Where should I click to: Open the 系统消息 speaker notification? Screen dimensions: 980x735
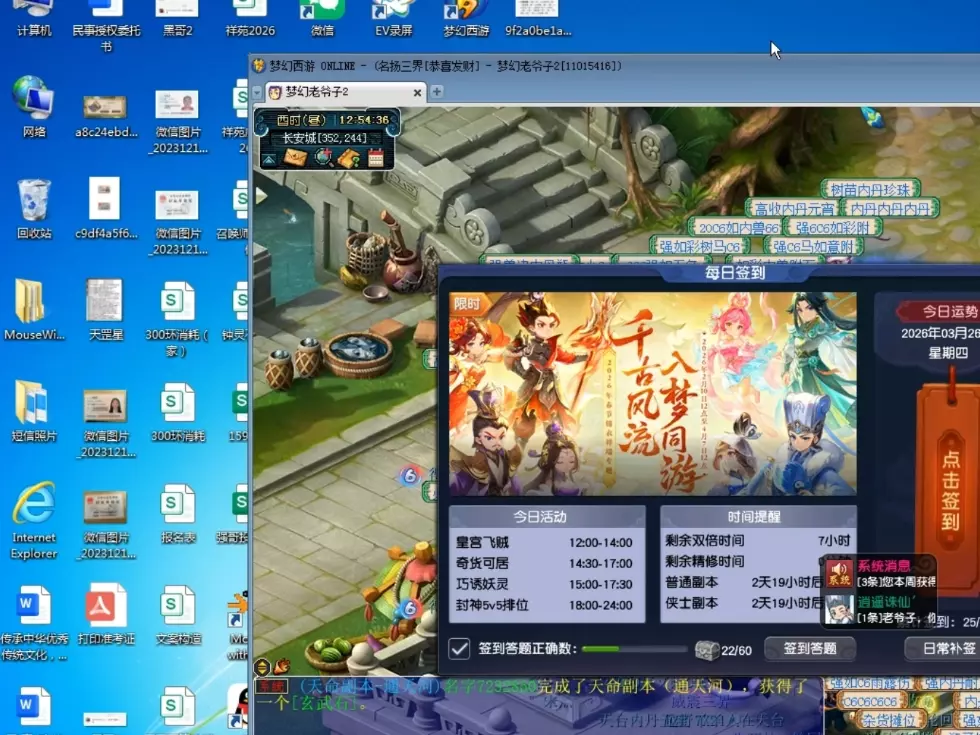(839, 572)
